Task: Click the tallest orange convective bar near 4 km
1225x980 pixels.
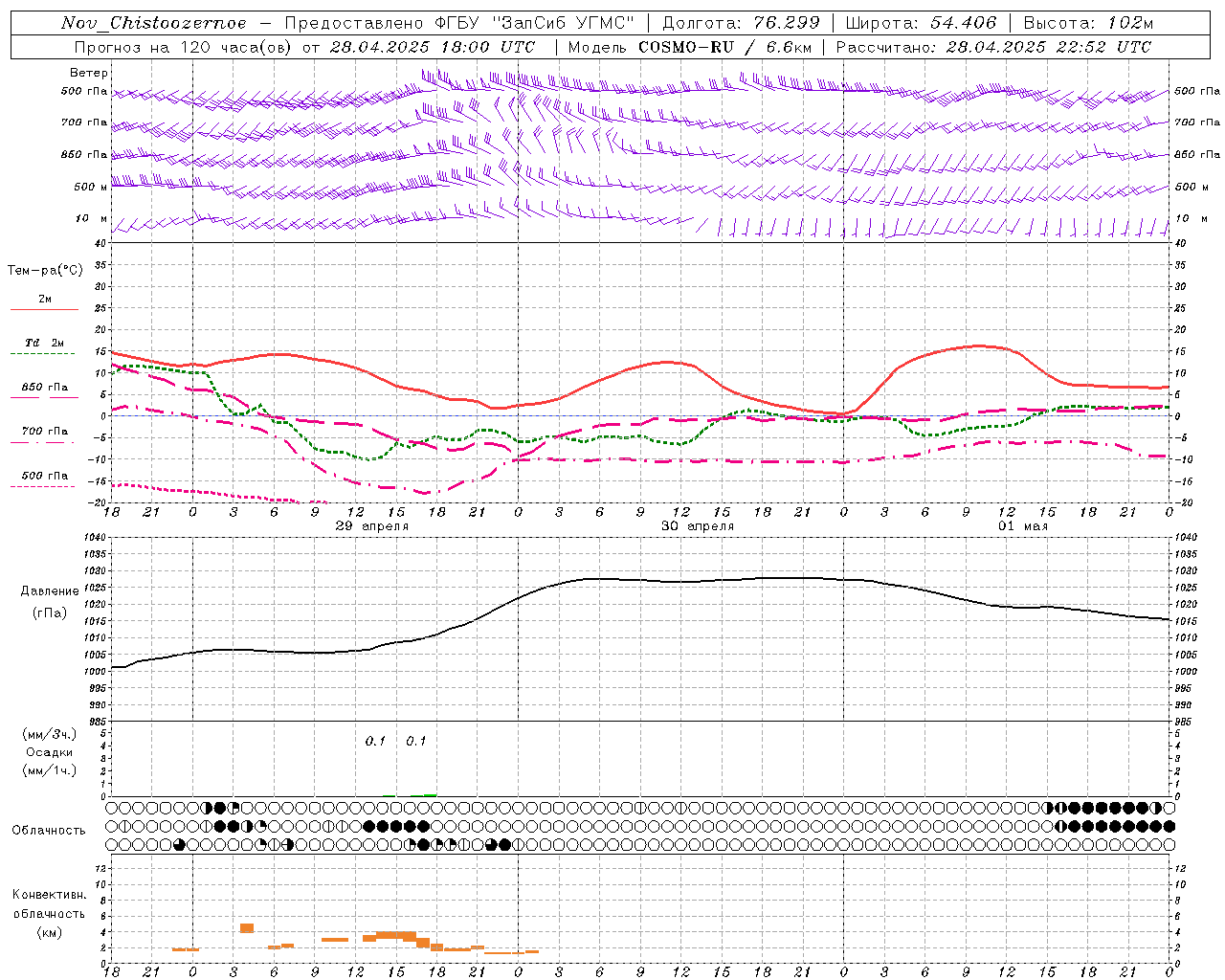Action: [247, 927]
